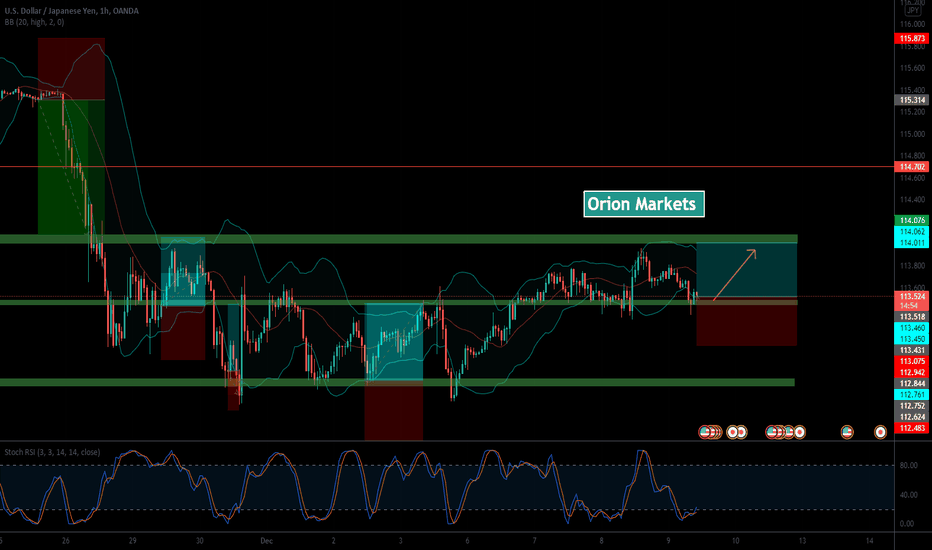Image resolution: width=932 pixels, height=550 pixels.
Task: Click the 112.483 red price label
Action: tap(912, 428)
